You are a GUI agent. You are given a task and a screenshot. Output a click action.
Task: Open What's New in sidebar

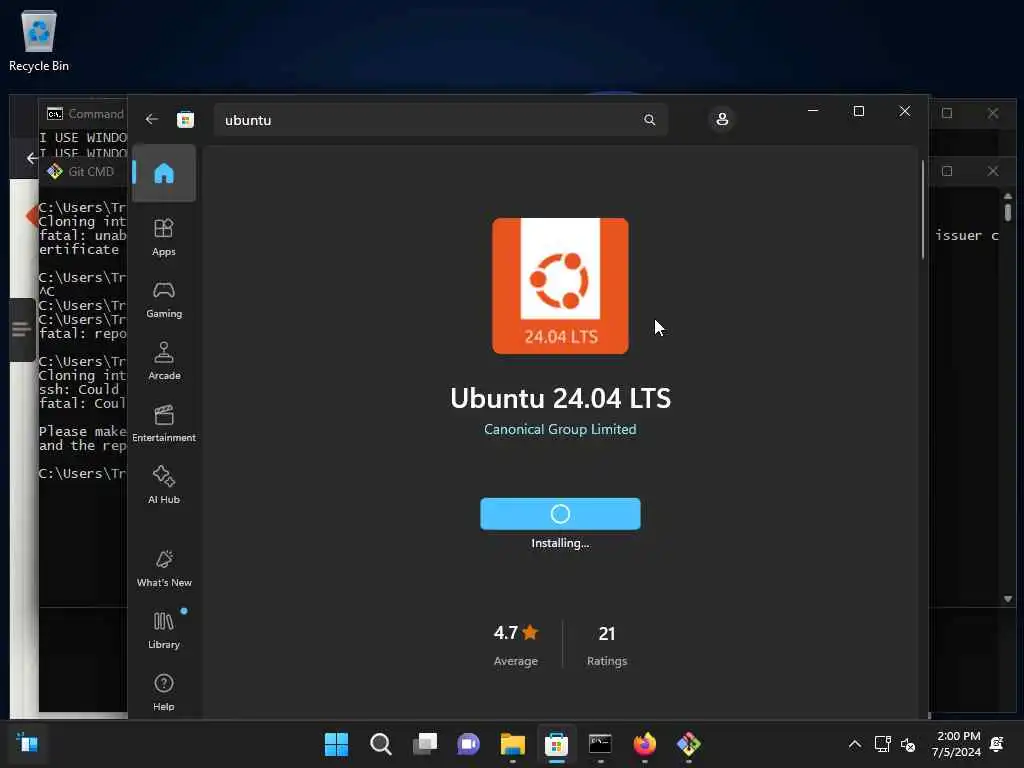(x=164, y=568)
